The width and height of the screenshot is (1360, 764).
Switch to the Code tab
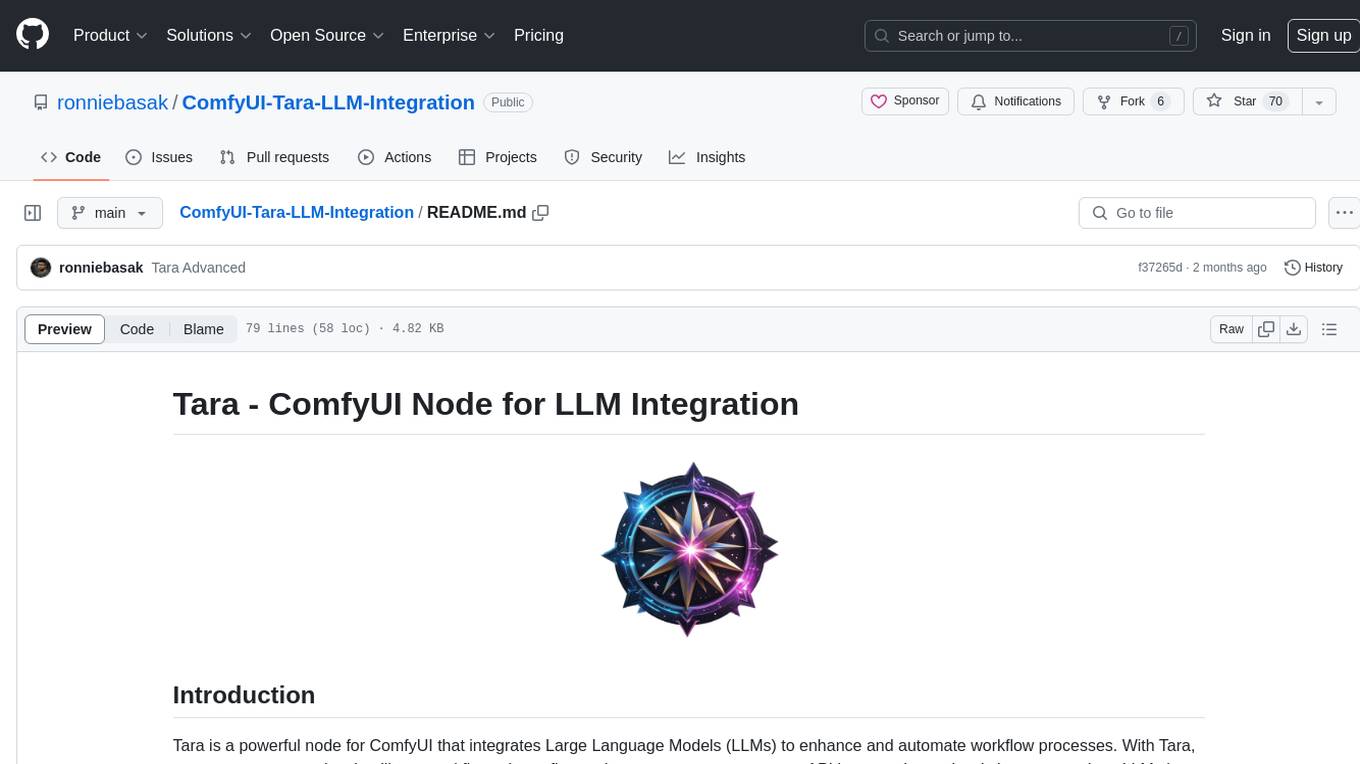tap(71, 157)
